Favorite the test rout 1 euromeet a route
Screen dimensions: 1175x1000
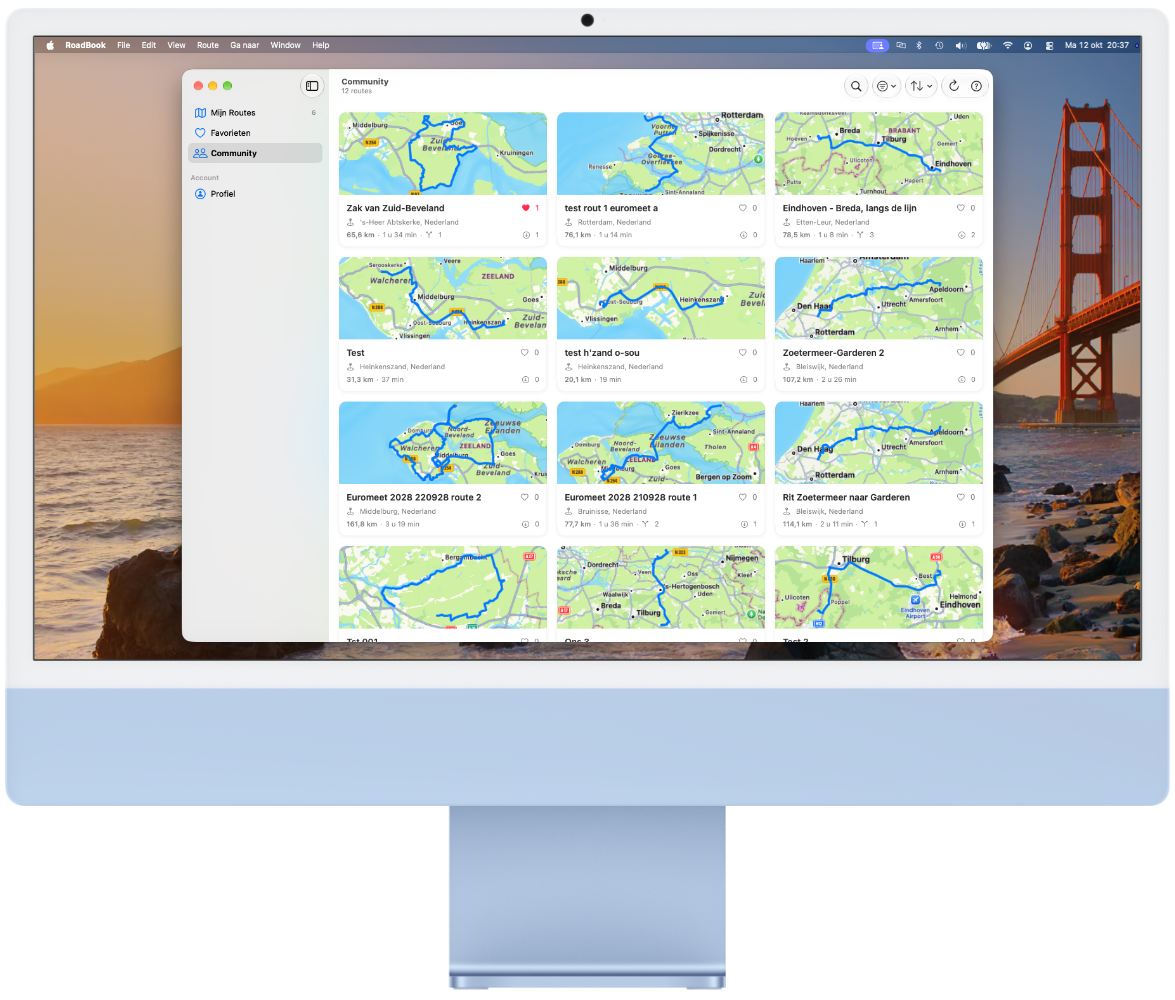(x=743, y=208)
